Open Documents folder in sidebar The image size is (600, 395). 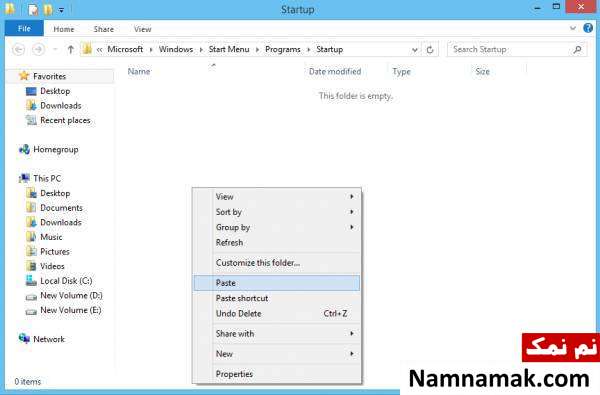(x=61, y=208)
